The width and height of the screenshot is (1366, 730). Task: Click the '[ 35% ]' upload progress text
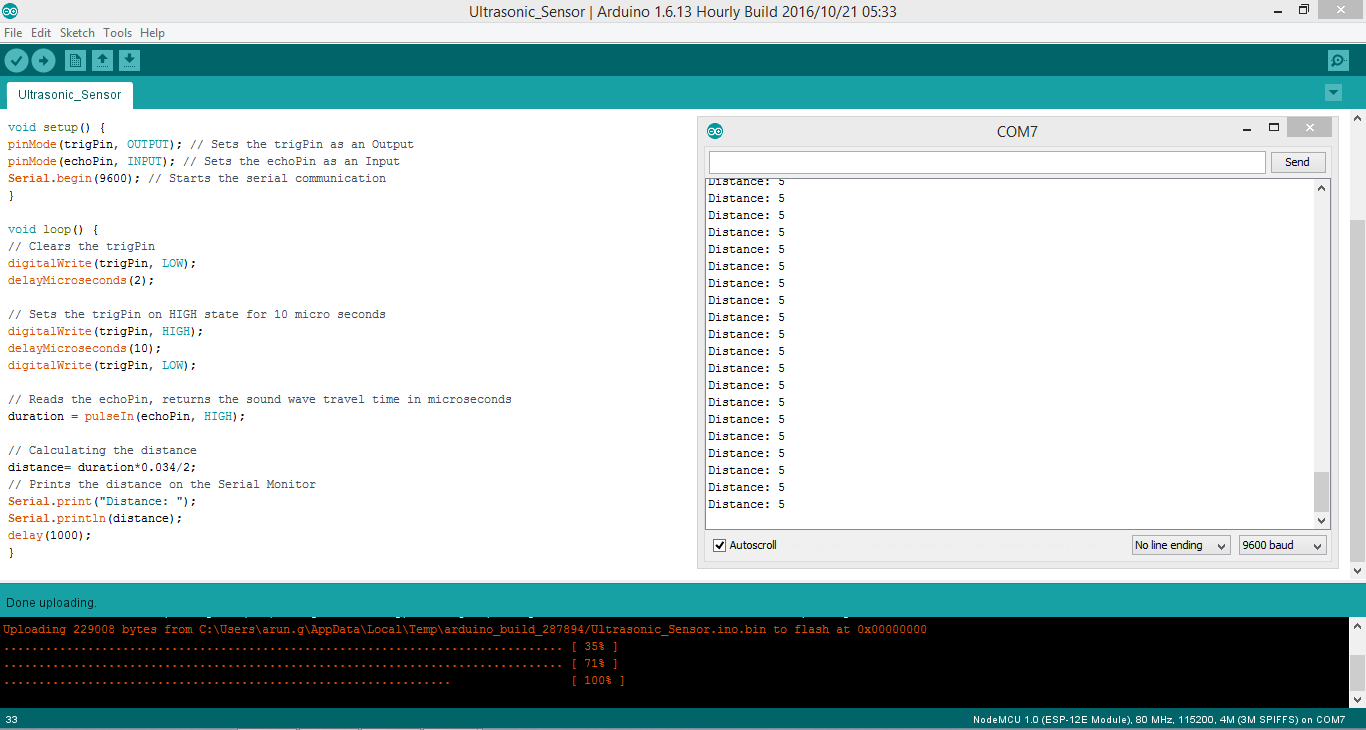coord(594,647)
